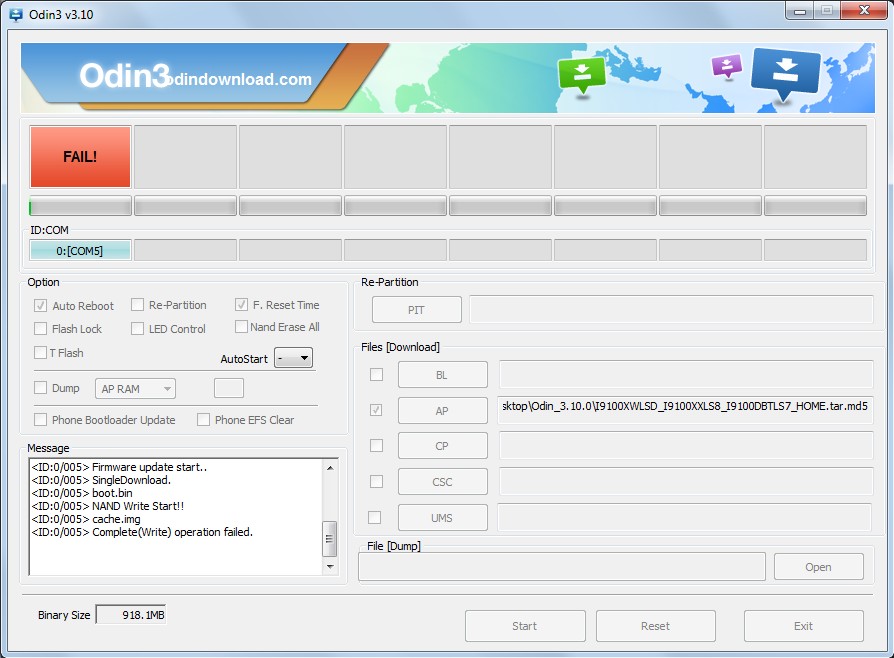Click the Message log scroll up arrow
This screenshot has height=658, width=894.
pos(330,468)
